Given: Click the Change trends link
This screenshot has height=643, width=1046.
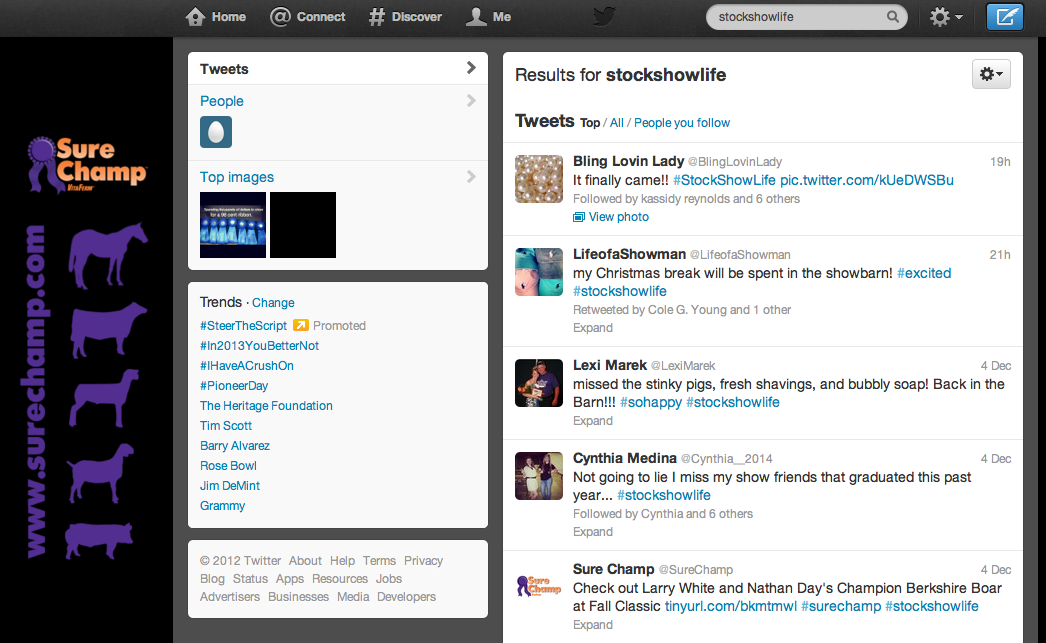Looking at the screenshot, I should [273, 303].
